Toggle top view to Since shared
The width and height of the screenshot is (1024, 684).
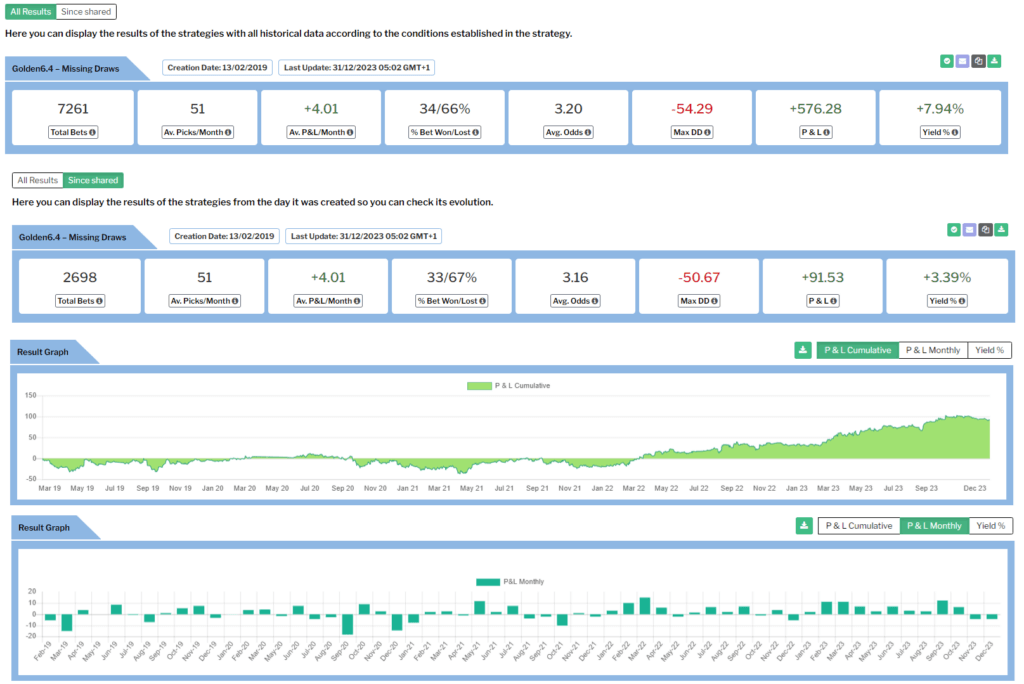click(85, 12)
